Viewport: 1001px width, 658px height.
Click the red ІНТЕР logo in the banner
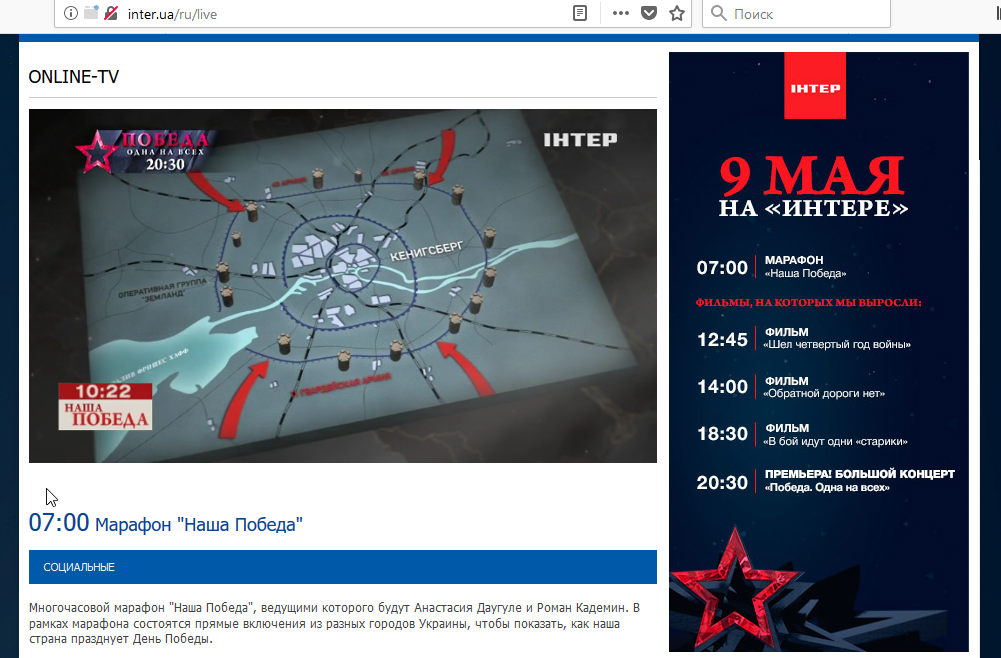coord(815,86)
